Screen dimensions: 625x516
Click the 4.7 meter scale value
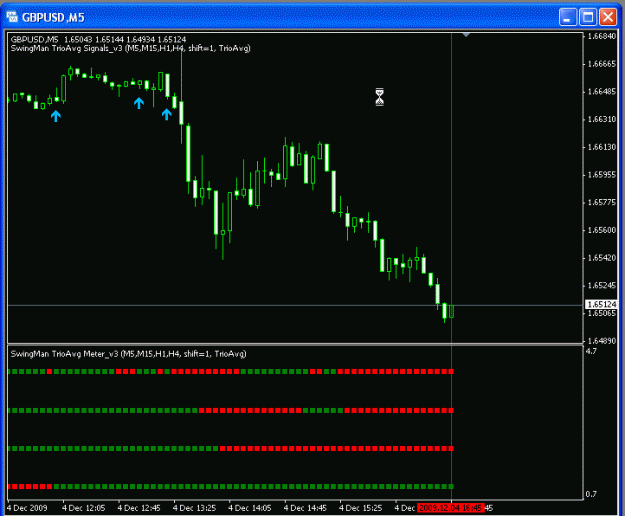(x=592, y=351)
